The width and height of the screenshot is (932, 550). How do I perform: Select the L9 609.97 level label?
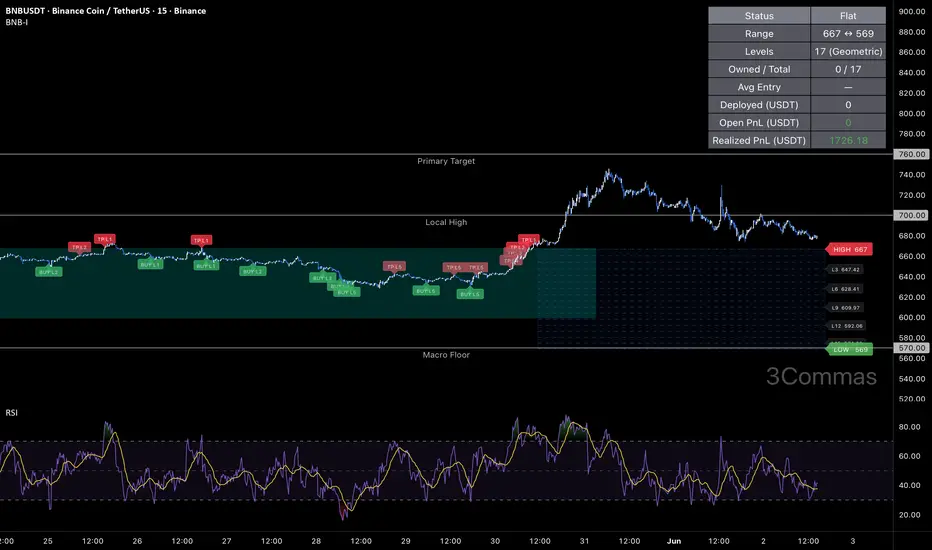tap(845, 308)
